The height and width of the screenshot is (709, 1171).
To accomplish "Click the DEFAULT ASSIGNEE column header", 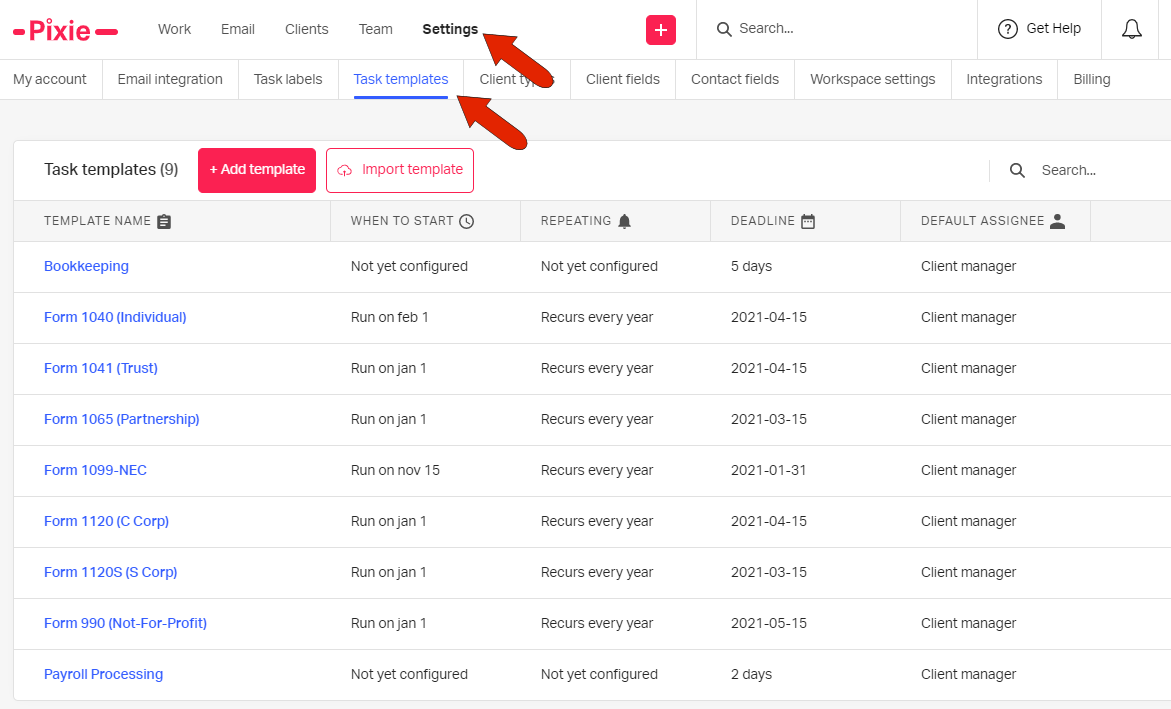I will click(982, 221).
